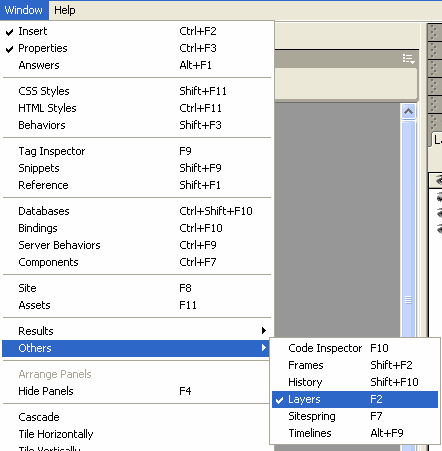Open Server Behaviors panel
The width and height of the screenshot is (442, 451).
point(137,245)
